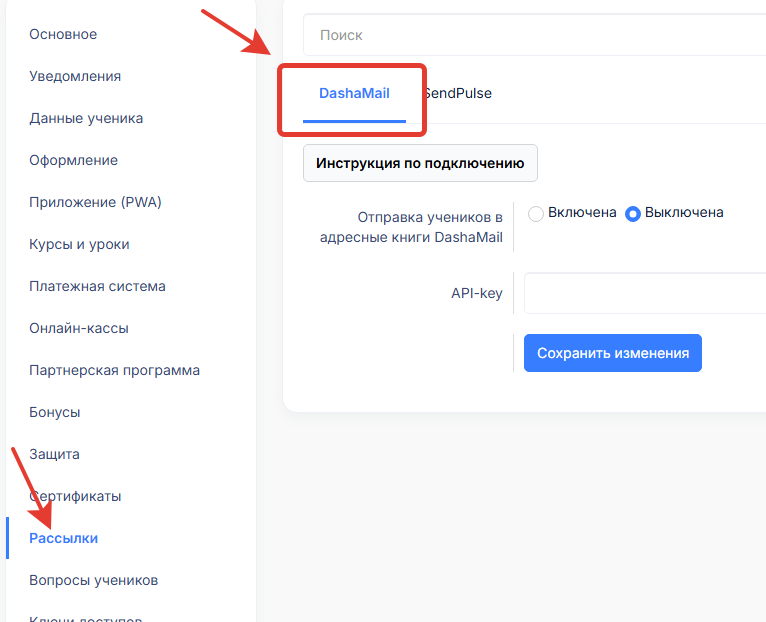Open 'Платежная система' section
The width and height of the screenshot is (766, 622).
coord(97,286)
